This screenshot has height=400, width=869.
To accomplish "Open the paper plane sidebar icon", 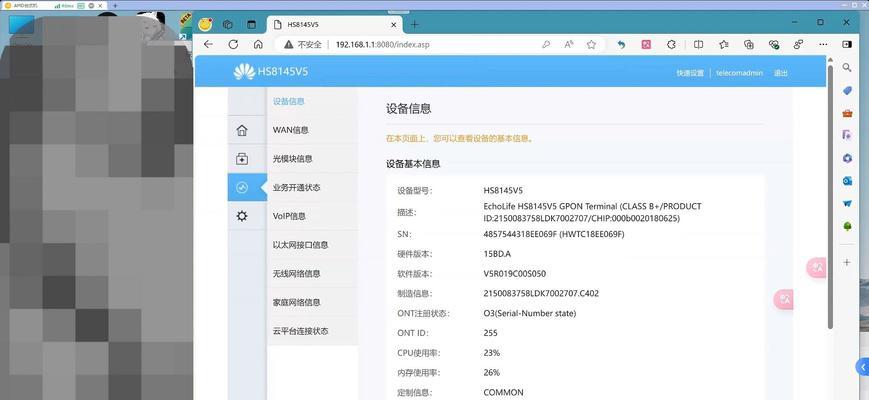I will (x=847, y=203).
